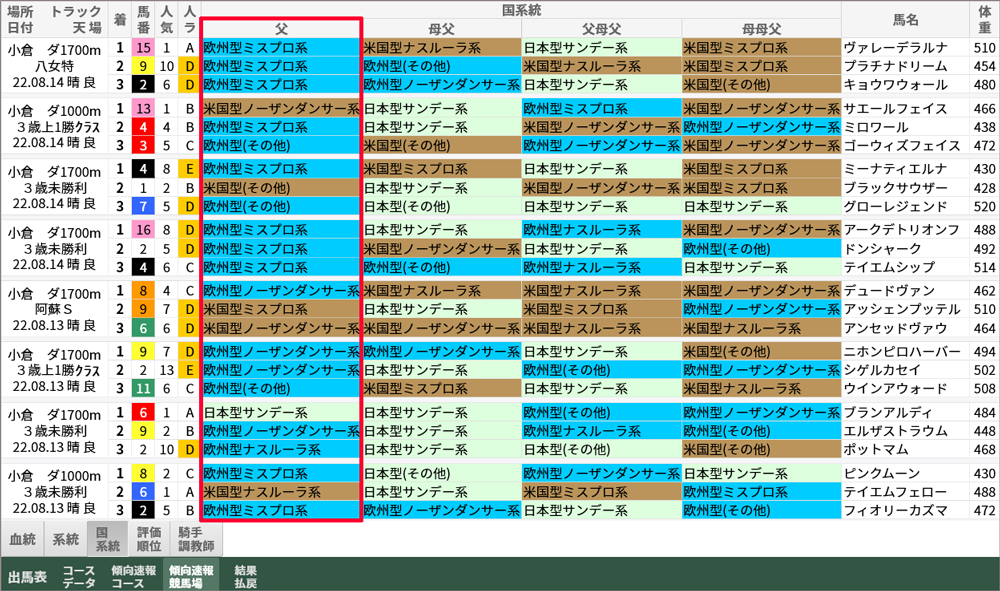1000x591 pixels.
Task: Open 結果払戻 in bottom navigation
Action: 246,576
